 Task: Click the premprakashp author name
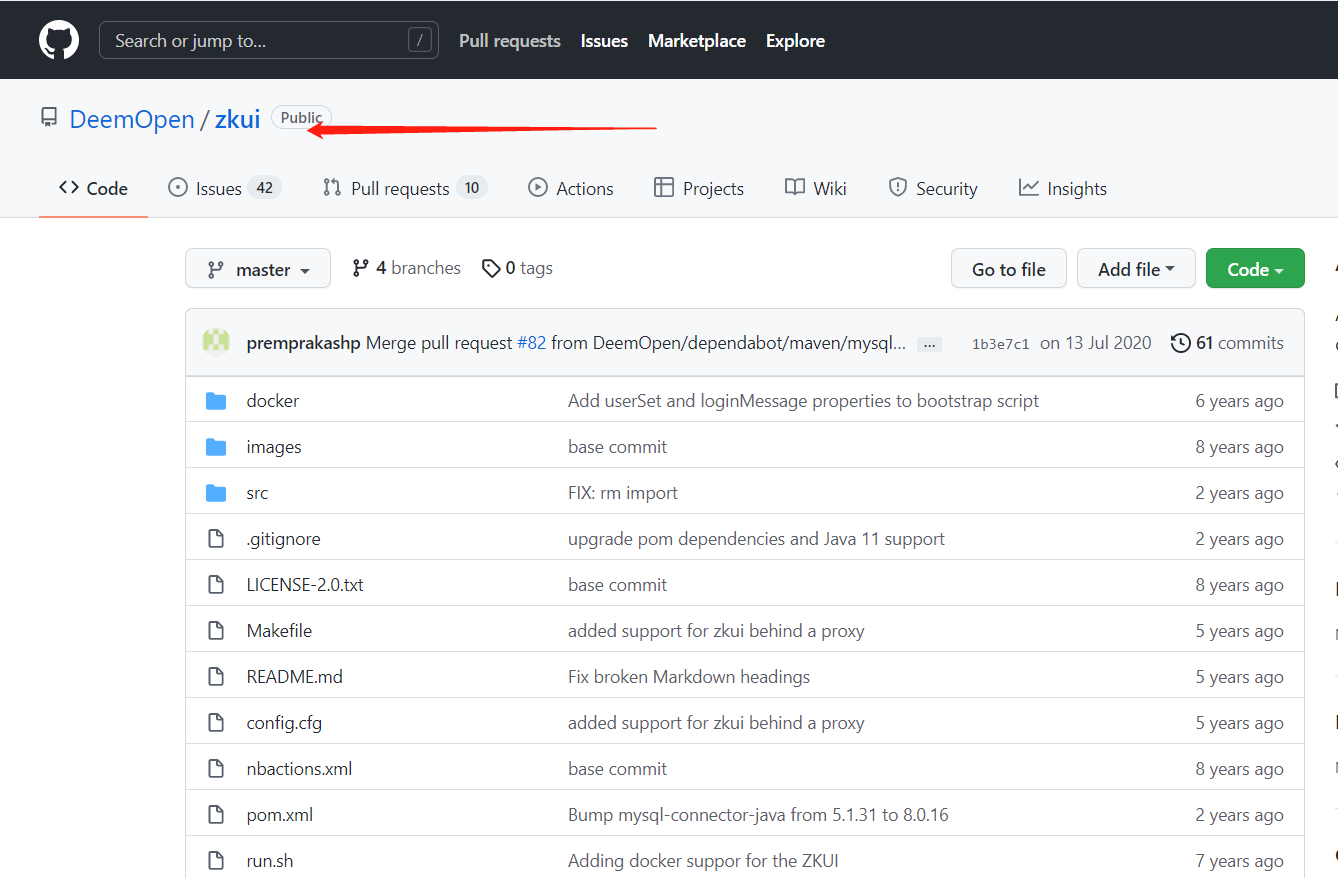point(303,343)
